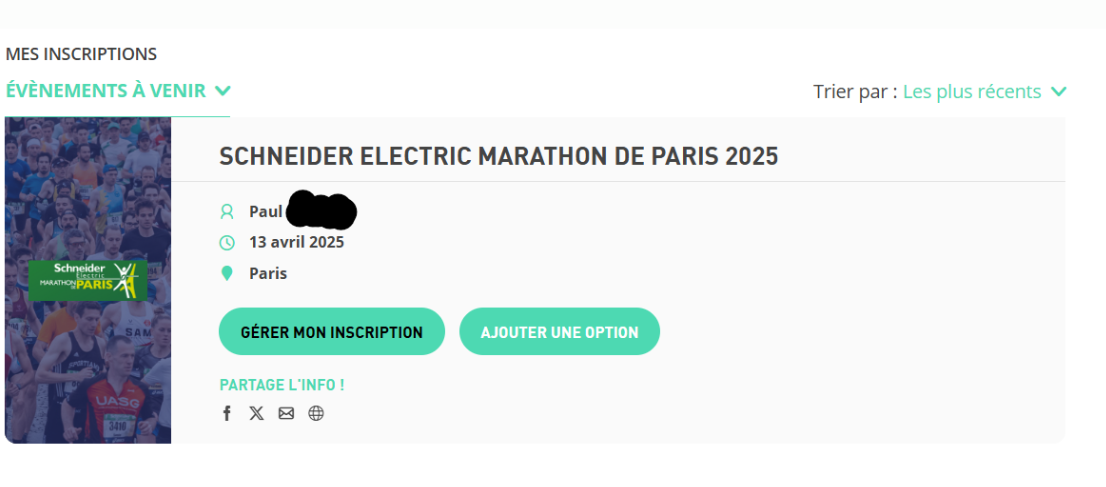Click the 13 avril 2025 date text
Viewport: 1106px width, 487px height.
coord(297,242)
